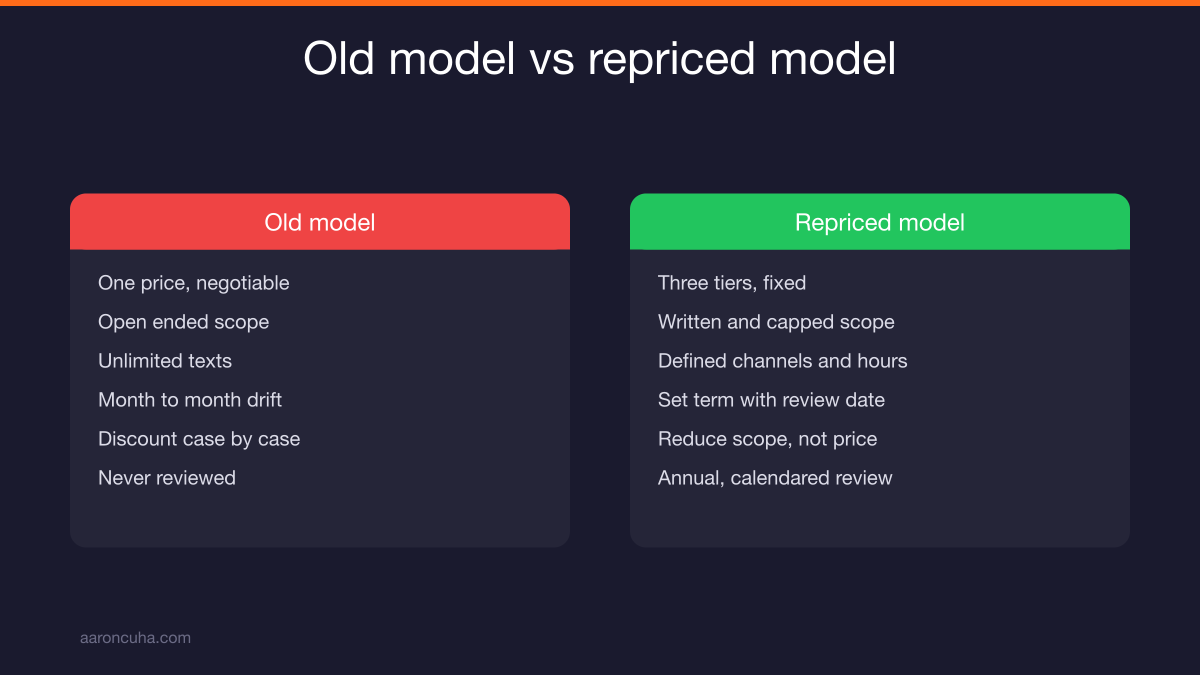Click the "Unlimited texts" item
The image size is (1200, 675).
coord(165,361)
